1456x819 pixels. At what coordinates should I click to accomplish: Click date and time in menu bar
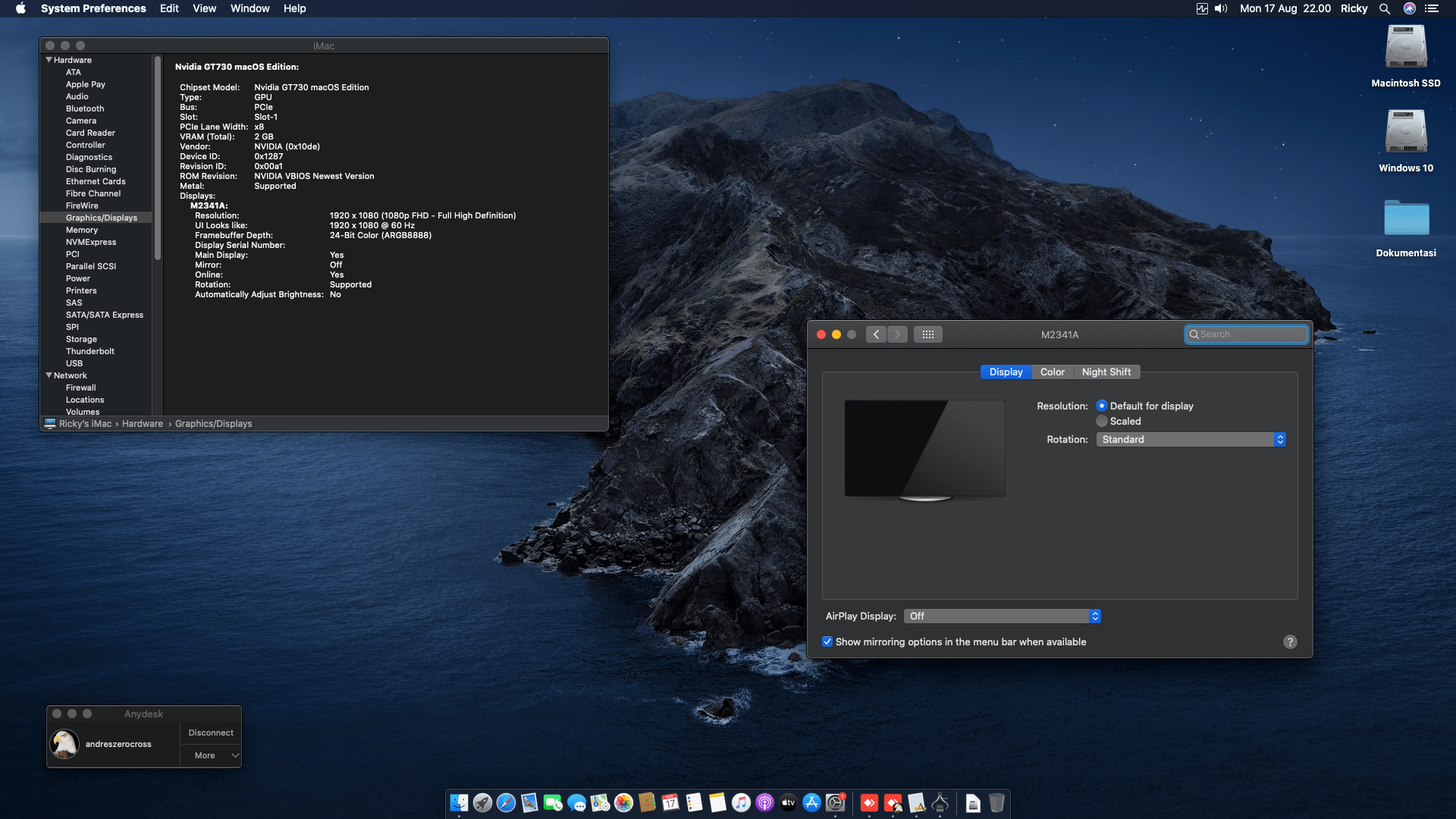click(1285, 8)
